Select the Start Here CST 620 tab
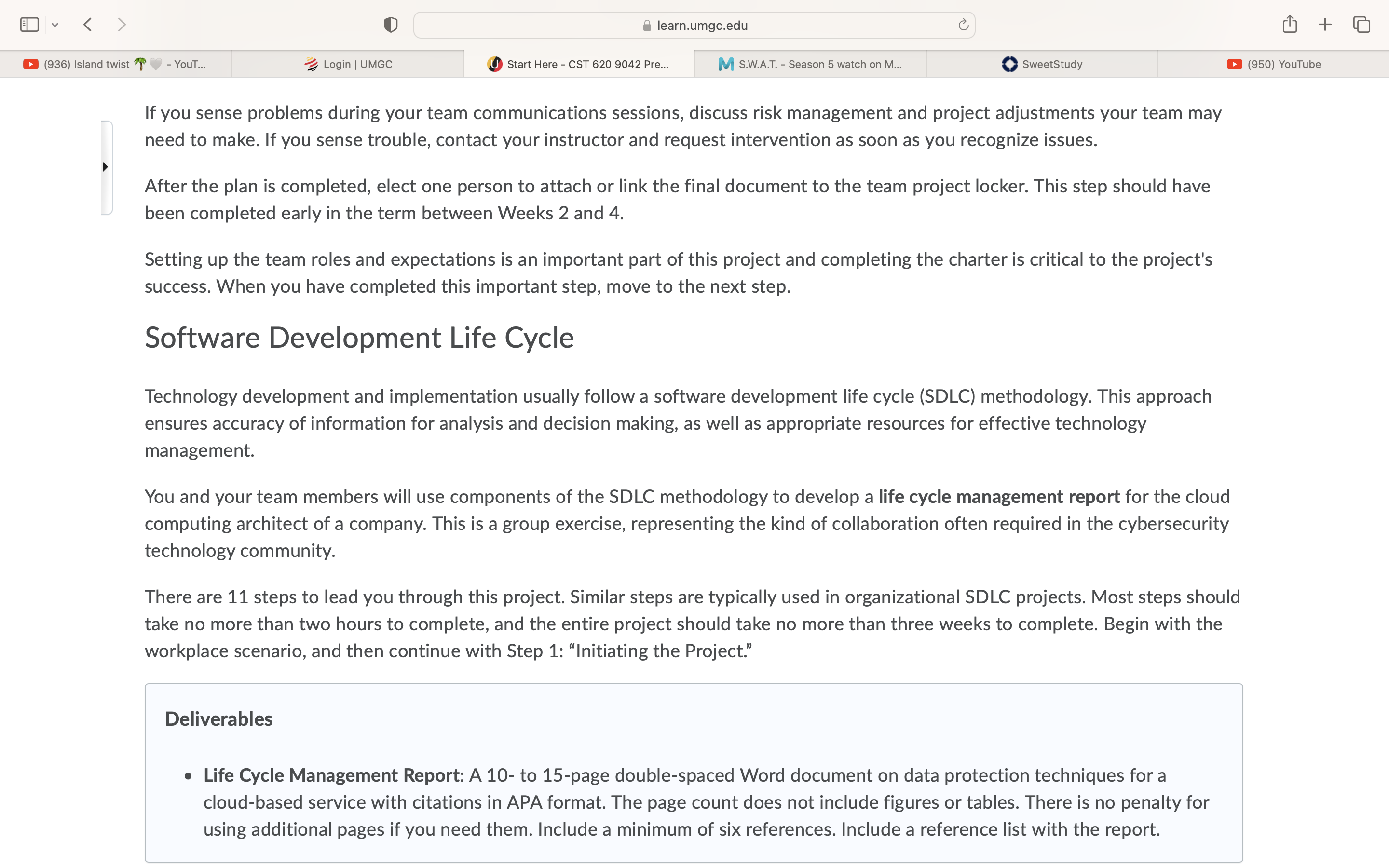Image resolution: width=1389 pixels, height=868 pixels. (579, 64)
